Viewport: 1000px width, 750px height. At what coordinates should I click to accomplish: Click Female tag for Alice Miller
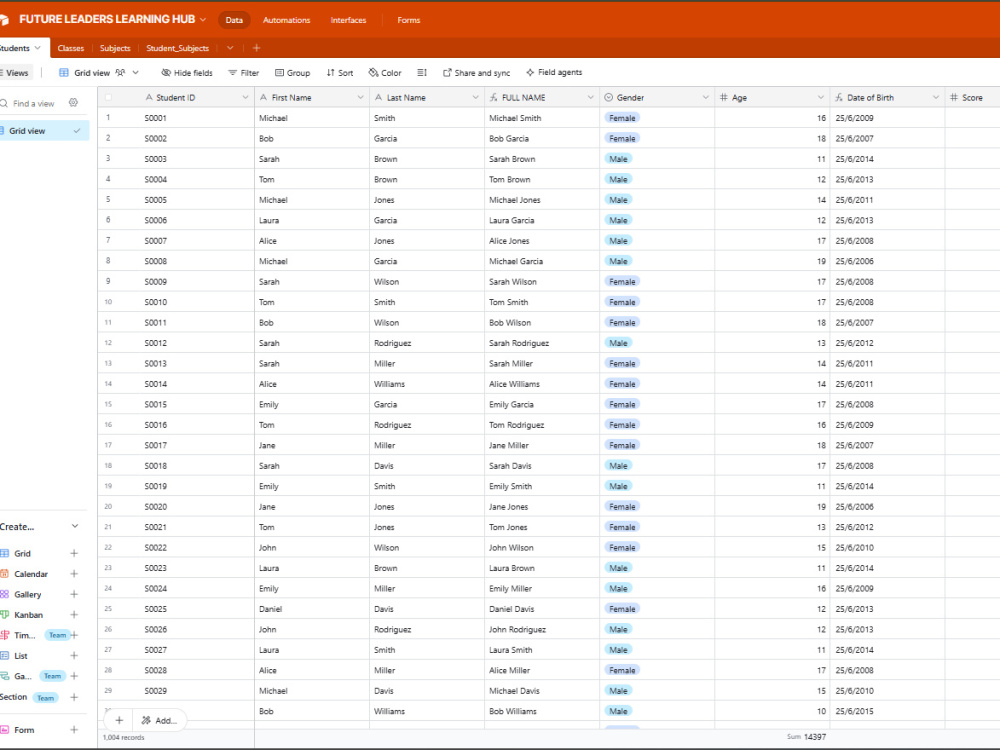(x=622, y=670)
